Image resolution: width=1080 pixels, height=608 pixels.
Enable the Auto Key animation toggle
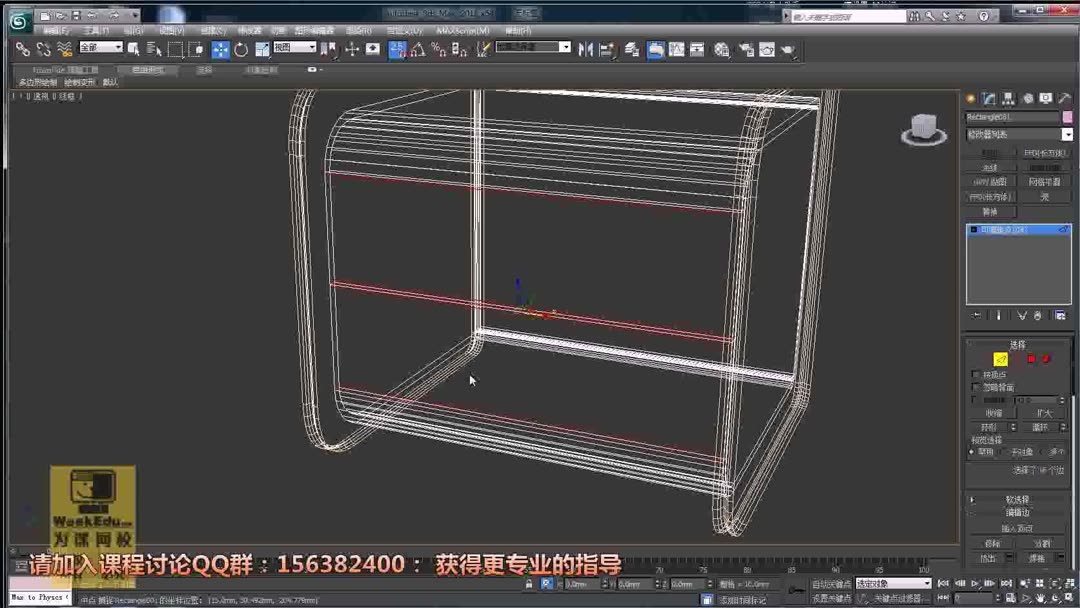(830, 583)
